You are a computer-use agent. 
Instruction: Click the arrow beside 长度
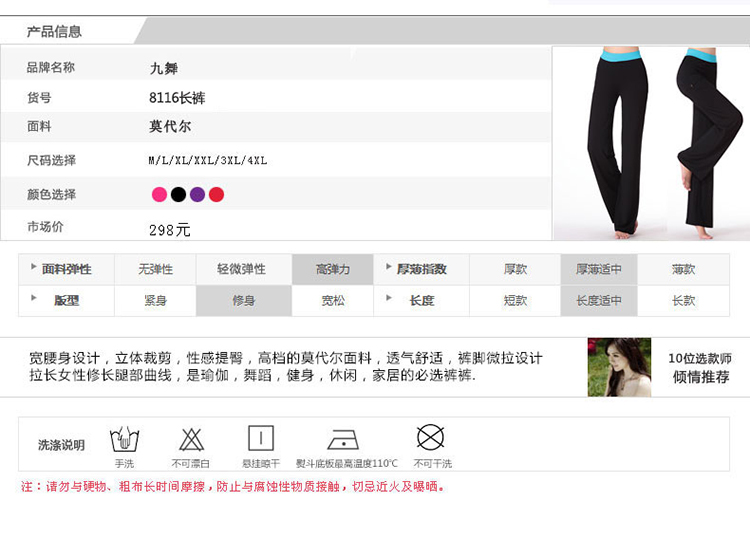pyautogui.click(x=389, y=297)
